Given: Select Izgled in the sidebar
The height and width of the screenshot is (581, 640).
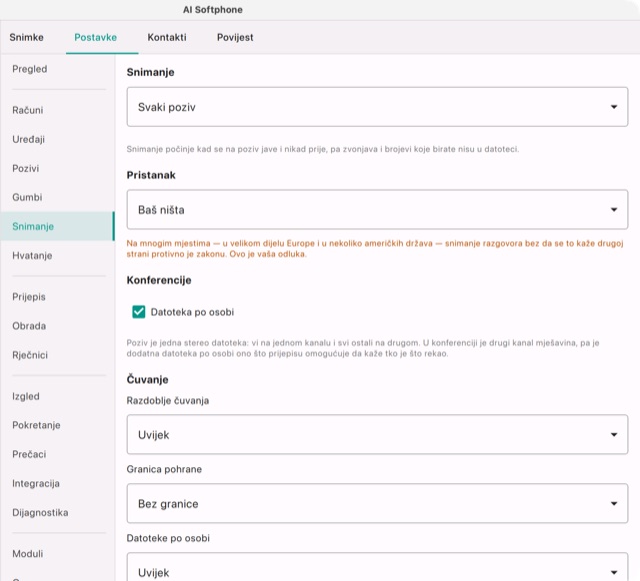Looking at the screenshot, I should [x=57, y=396].
